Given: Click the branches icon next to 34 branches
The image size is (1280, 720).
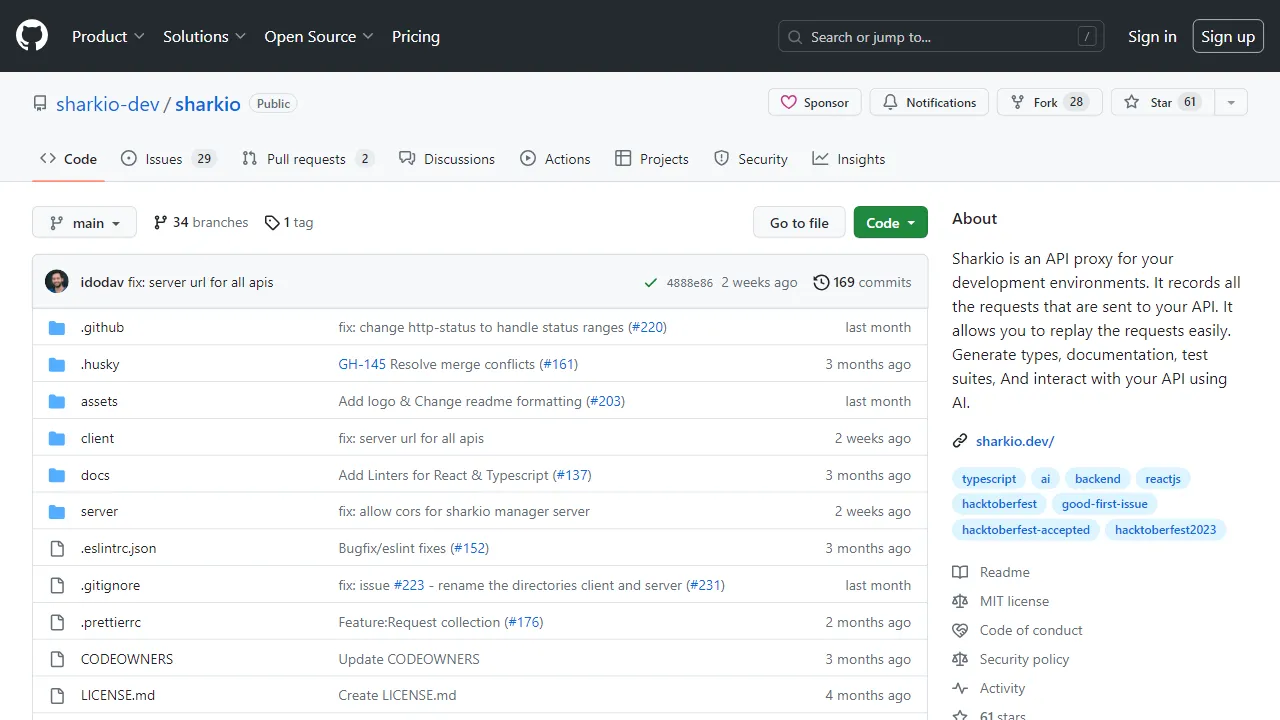Looking at the screenshot, I should (160, 222).
